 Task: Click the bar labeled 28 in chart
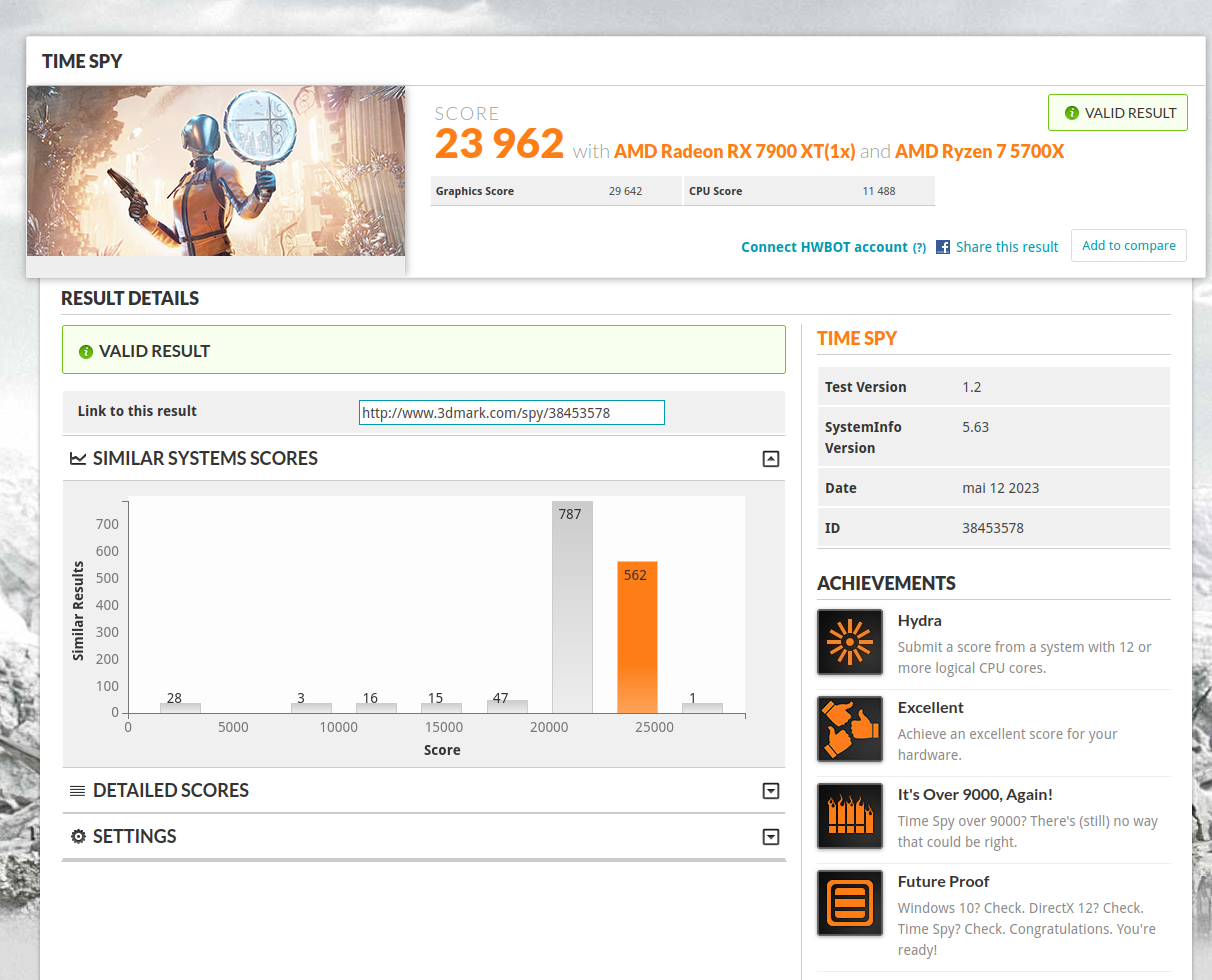click(180, 708)
